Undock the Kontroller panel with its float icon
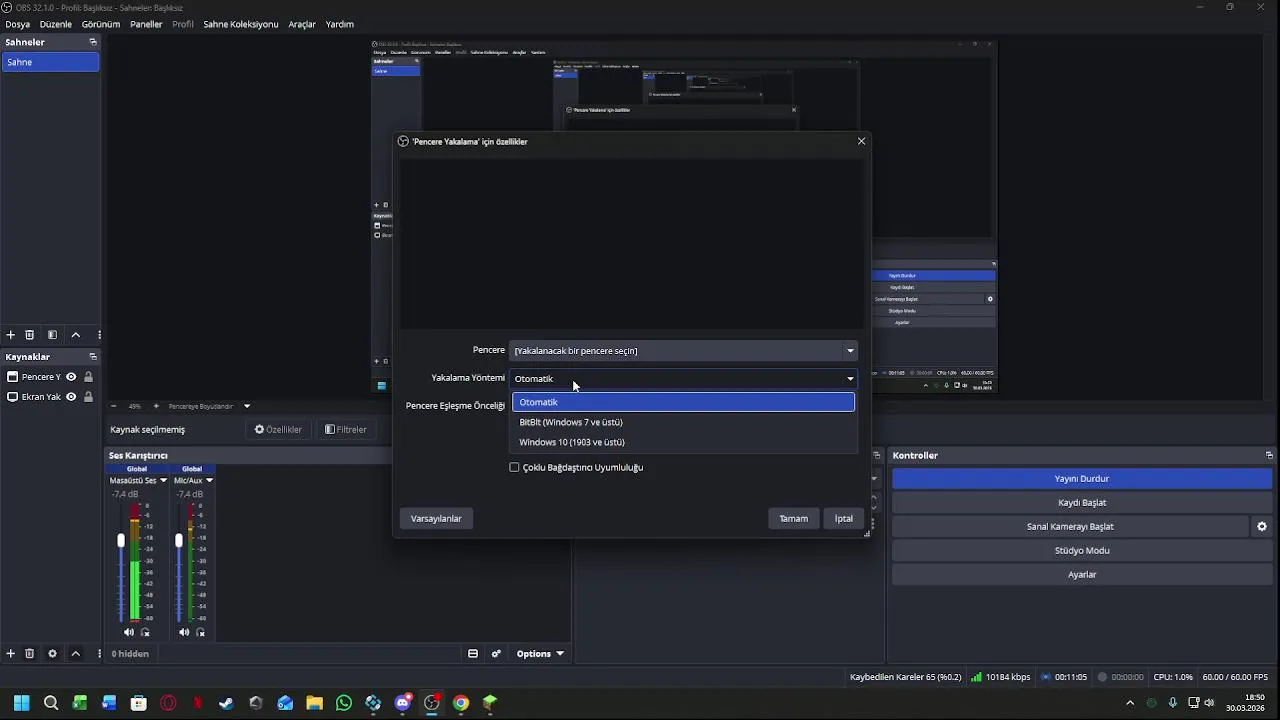This screenshot has height=720, width=1280. tap(1269, 456)
